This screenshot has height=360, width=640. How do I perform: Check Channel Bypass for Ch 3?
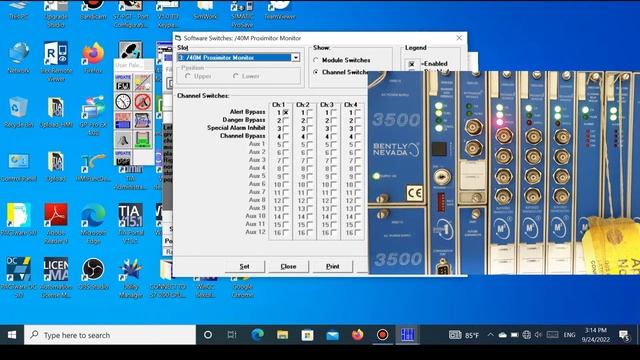pyautogui.click(x=333, y=136)
